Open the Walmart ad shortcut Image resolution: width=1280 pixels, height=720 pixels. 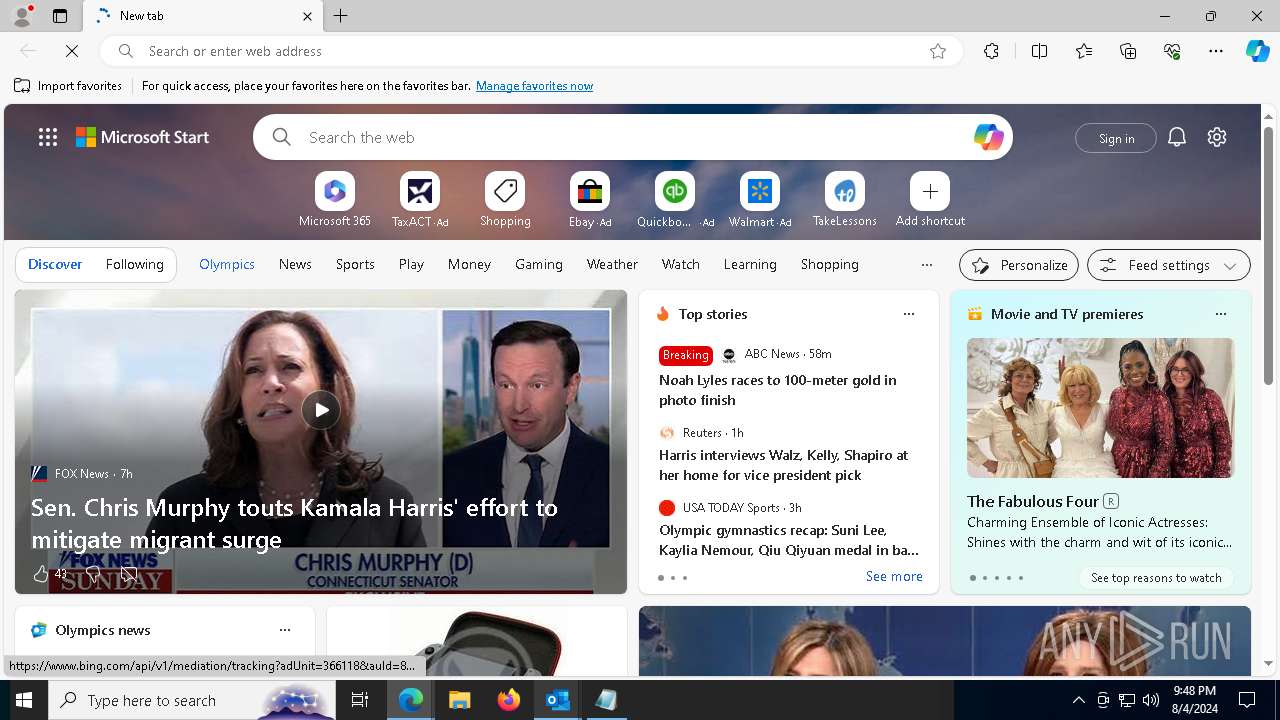[x=760, y=191]
